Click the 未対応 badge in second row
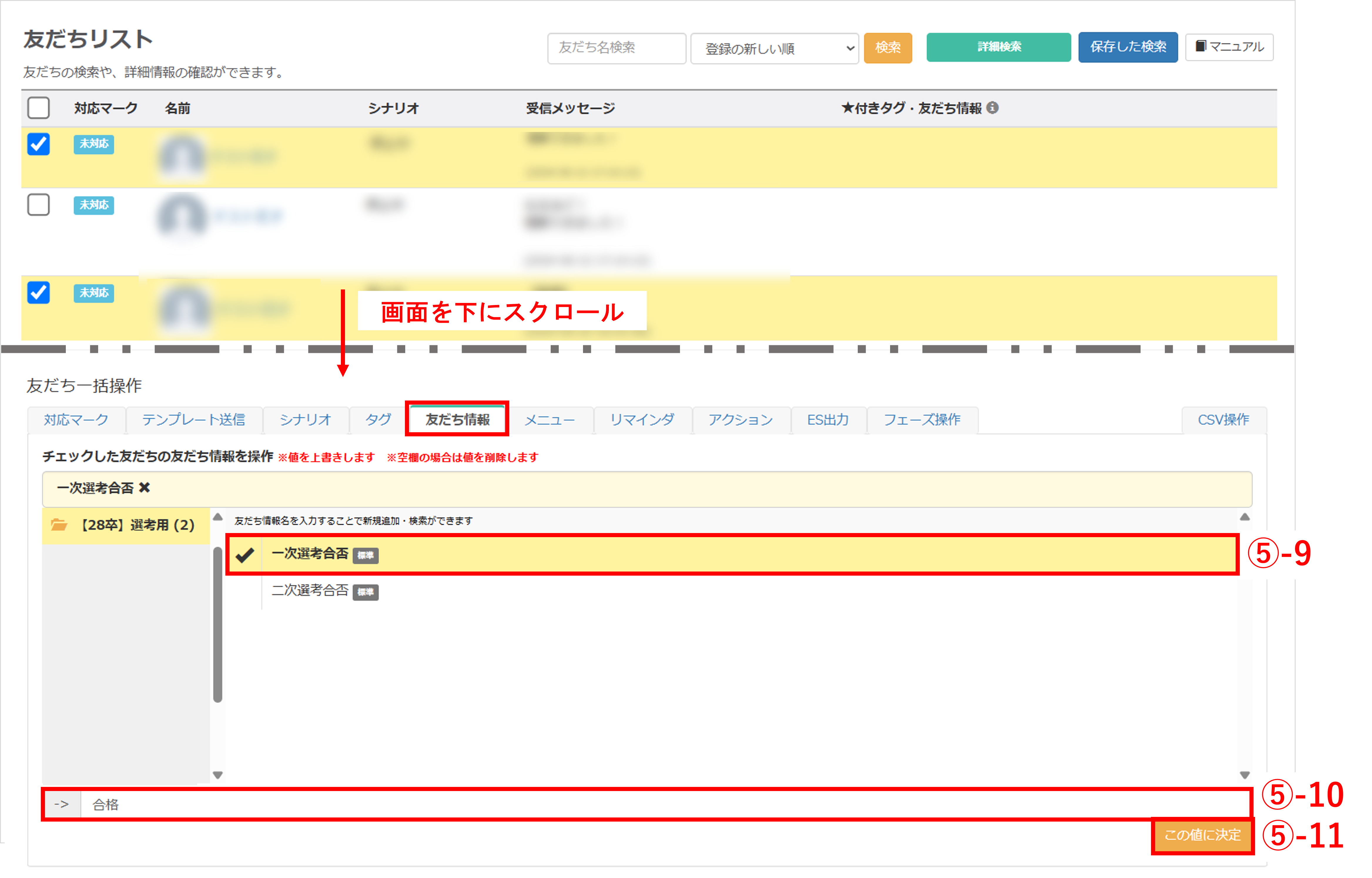The width and height of the screenshot is (1372, 878). pos(93,205)
